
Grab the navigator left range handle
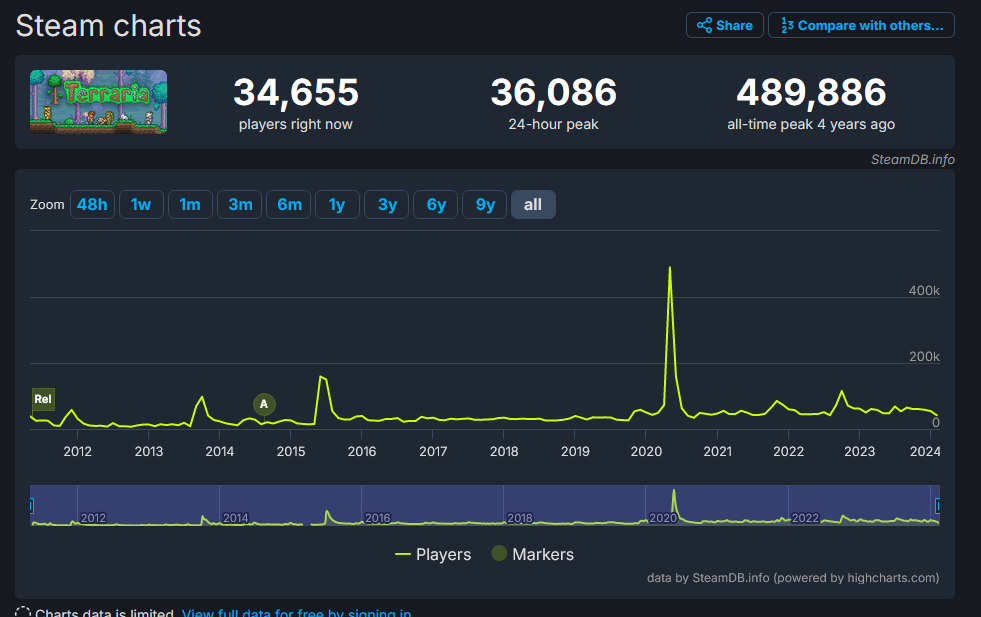[x=31, y=506]
